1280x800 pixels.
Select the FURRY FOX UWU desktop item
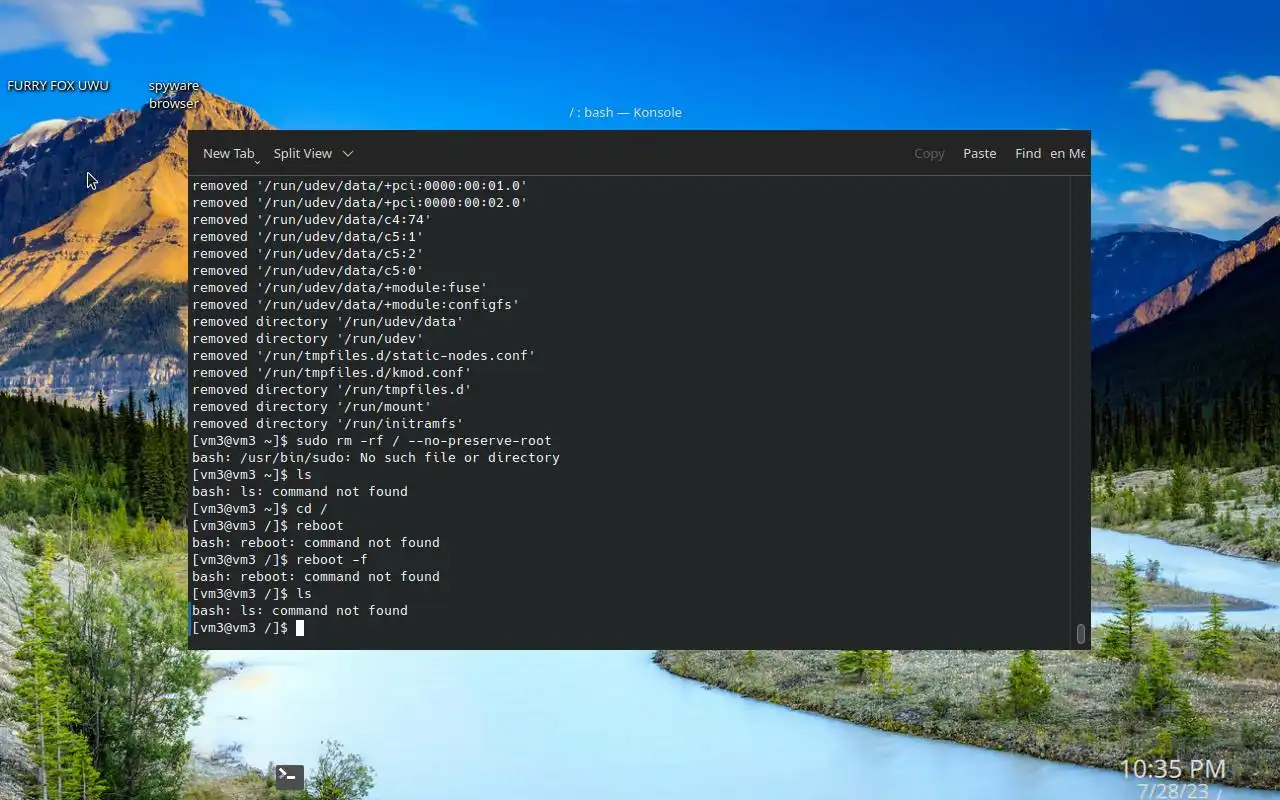point(58,86)
